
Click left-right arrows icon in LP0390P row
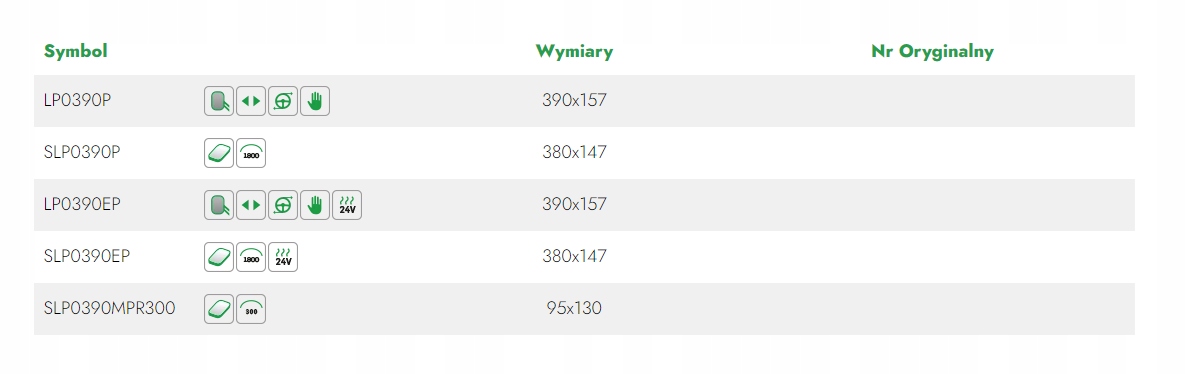pos(251,101)
